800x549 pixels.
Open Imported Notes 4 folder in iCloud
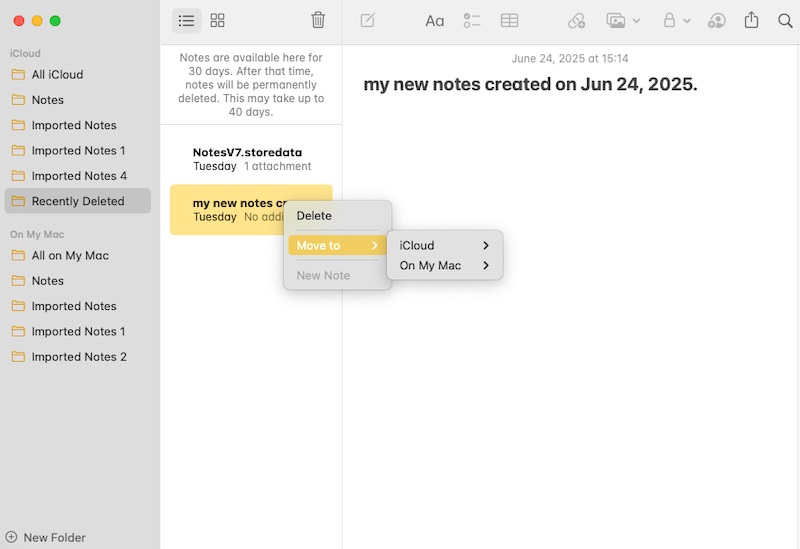[x=79, y=176]
